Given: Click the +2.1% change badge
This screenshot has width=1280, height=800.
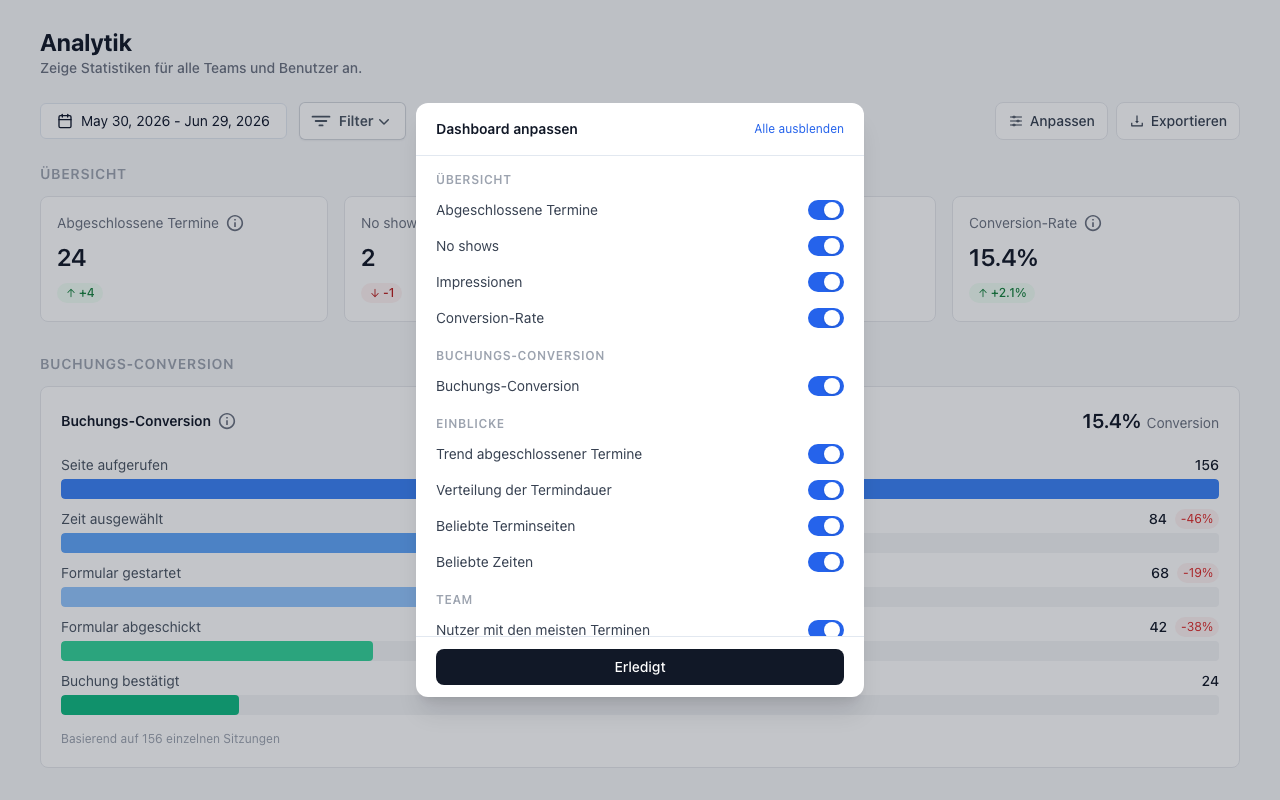Looking at the screenshot, I should tap(1002, 293).
